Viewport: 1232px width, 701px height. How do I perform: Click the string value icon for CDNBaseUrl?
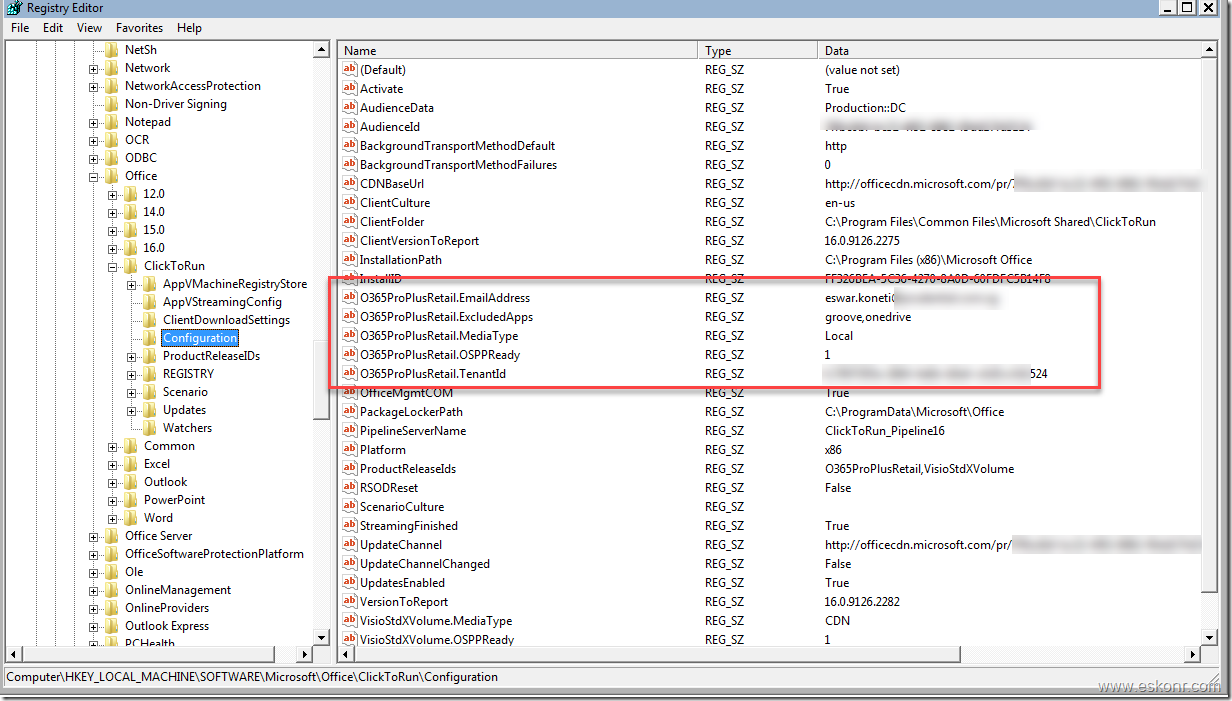click(350, 184)
